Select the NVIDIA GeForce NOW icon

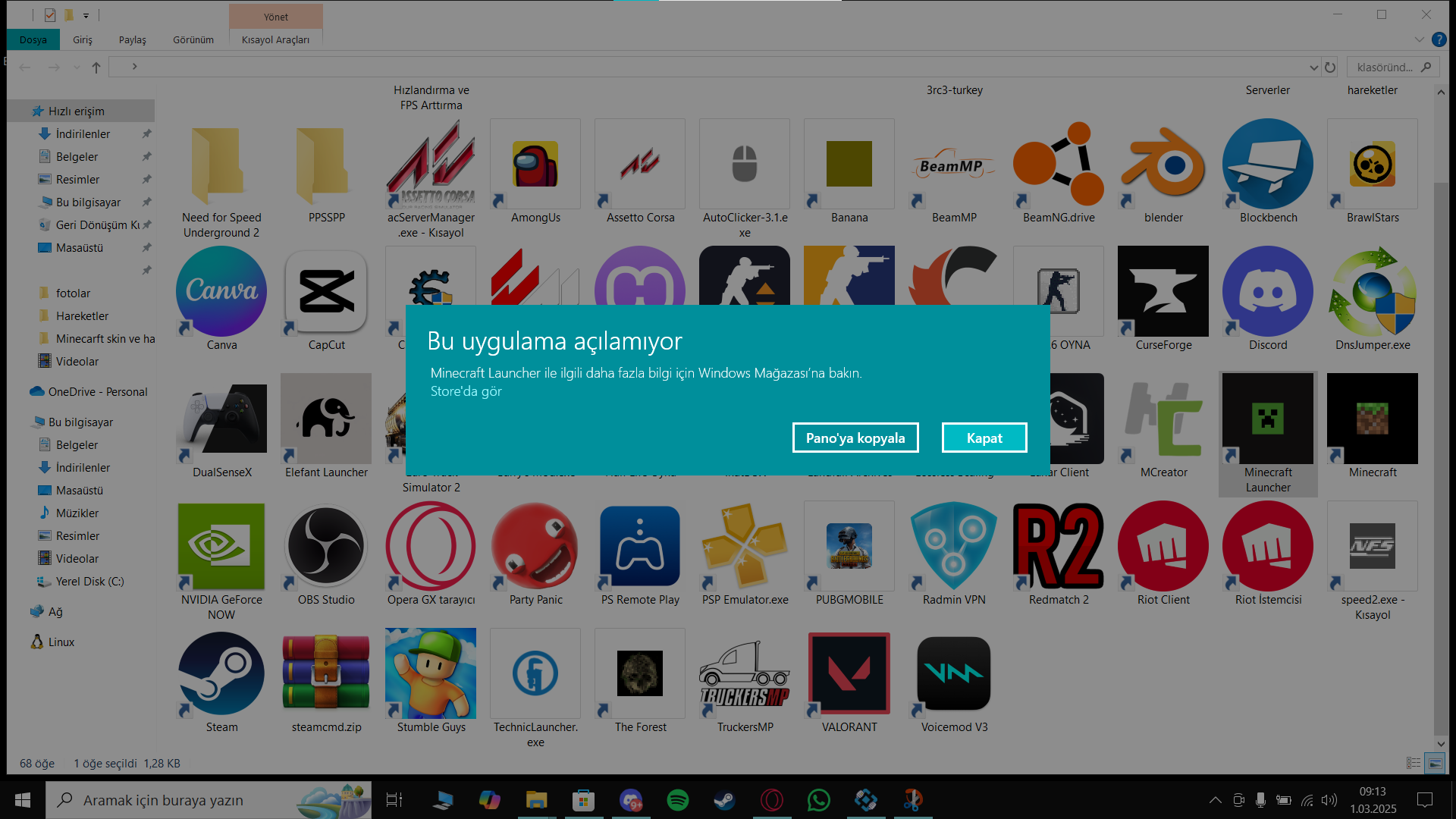tap(221, 547)
